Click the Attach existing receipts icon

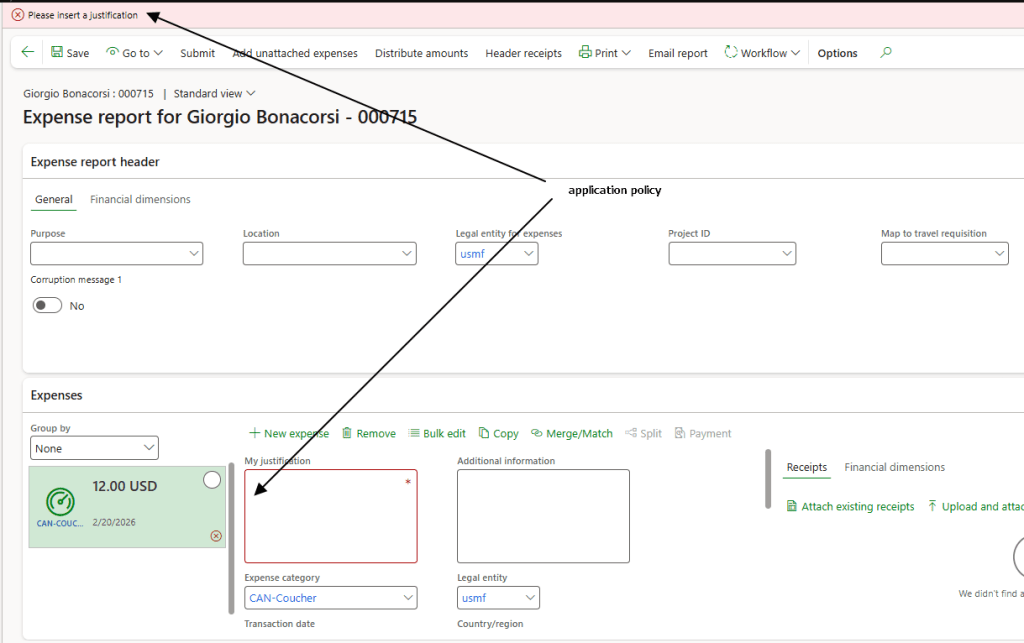pos(792,507)
